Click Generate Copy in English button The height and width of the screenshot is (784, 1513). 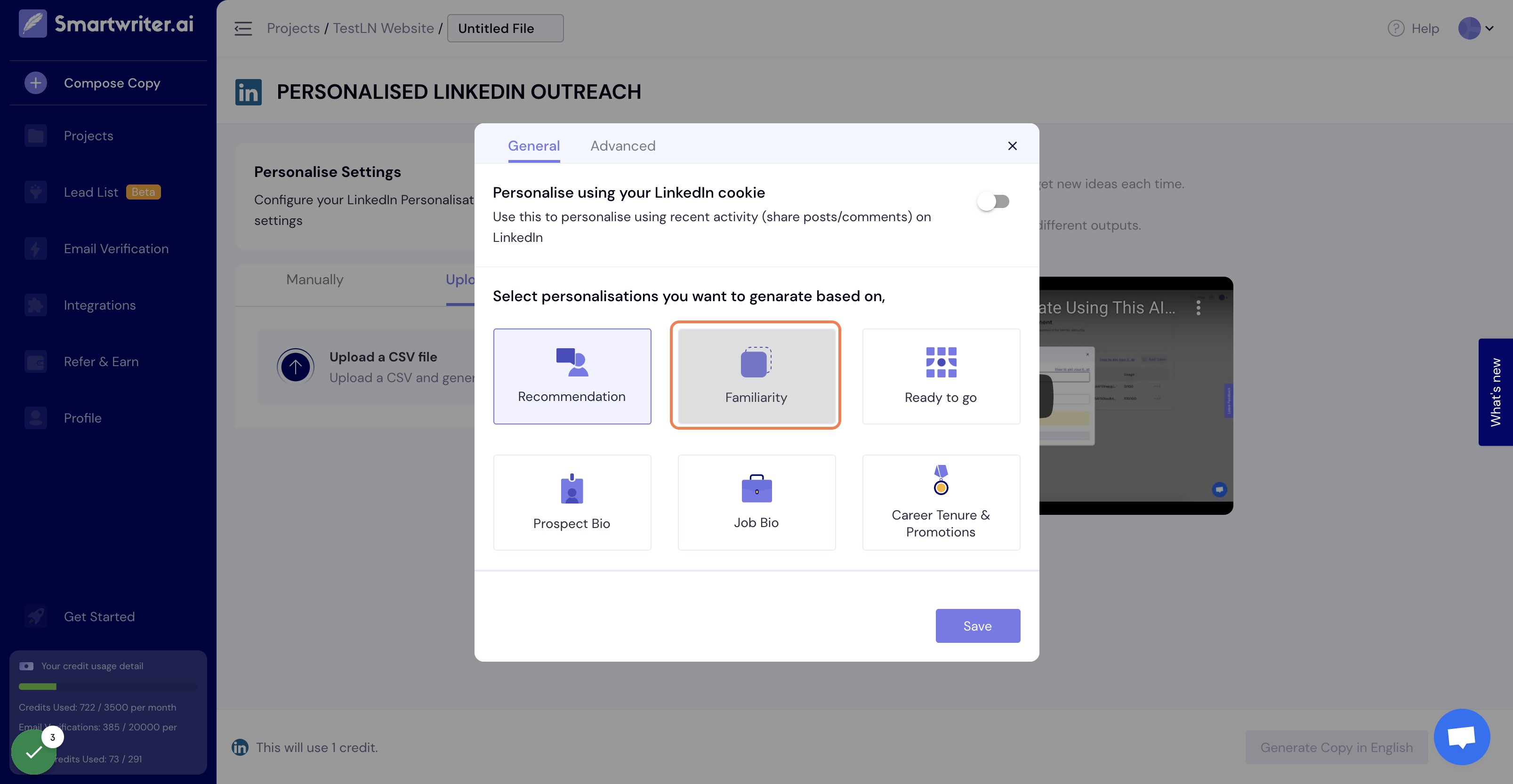1336,748
